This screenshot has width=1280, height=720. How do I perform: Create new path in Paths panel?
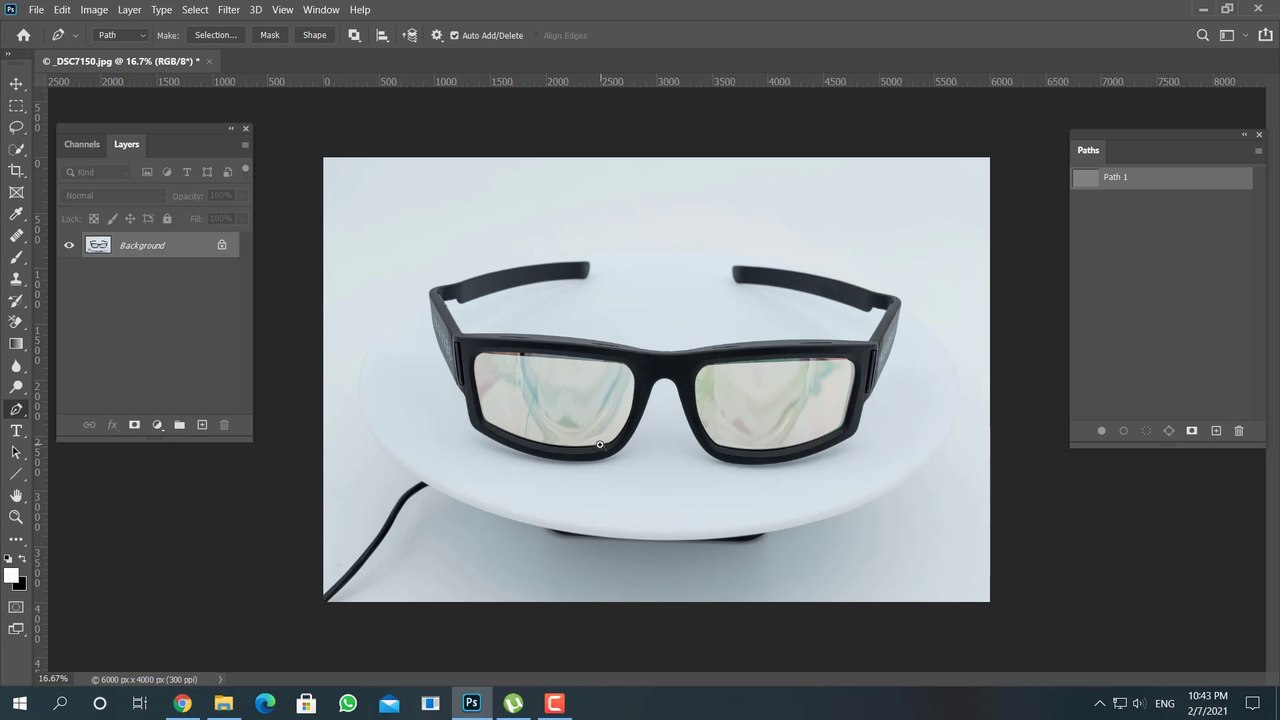(x=1216, y=431)
